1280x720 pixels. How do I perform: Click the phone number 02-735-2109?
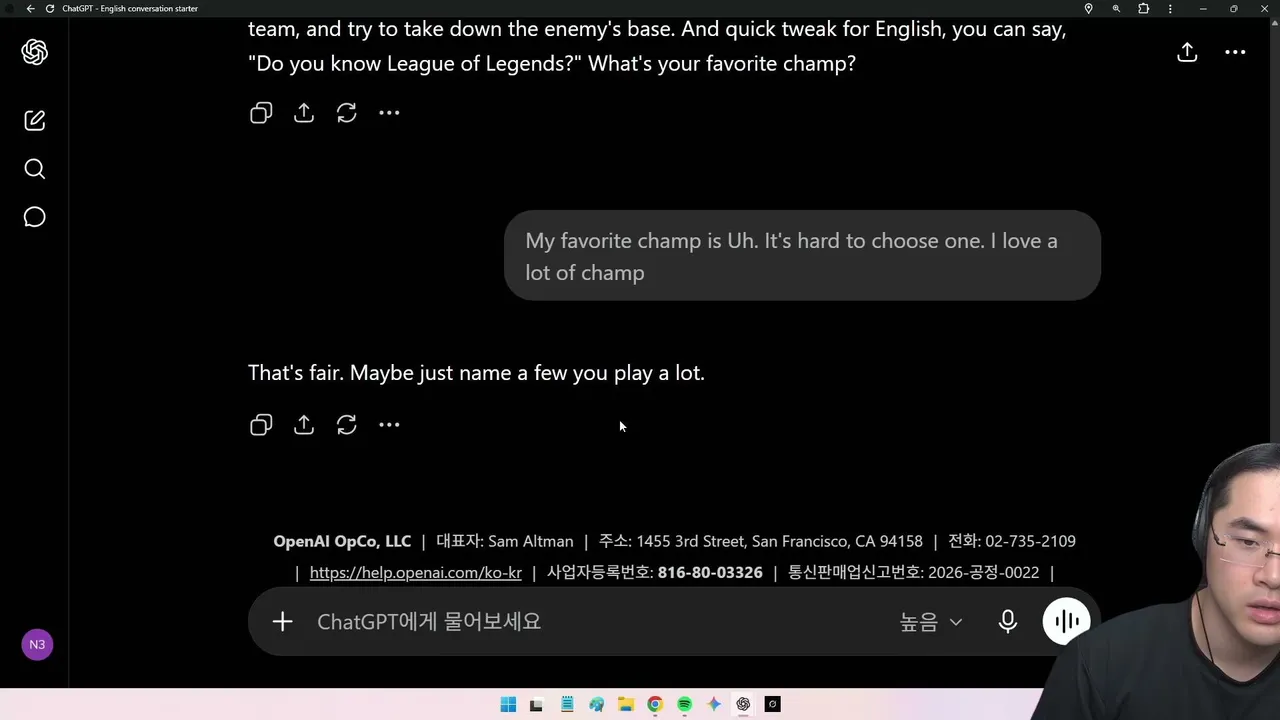click(1030, 541)
